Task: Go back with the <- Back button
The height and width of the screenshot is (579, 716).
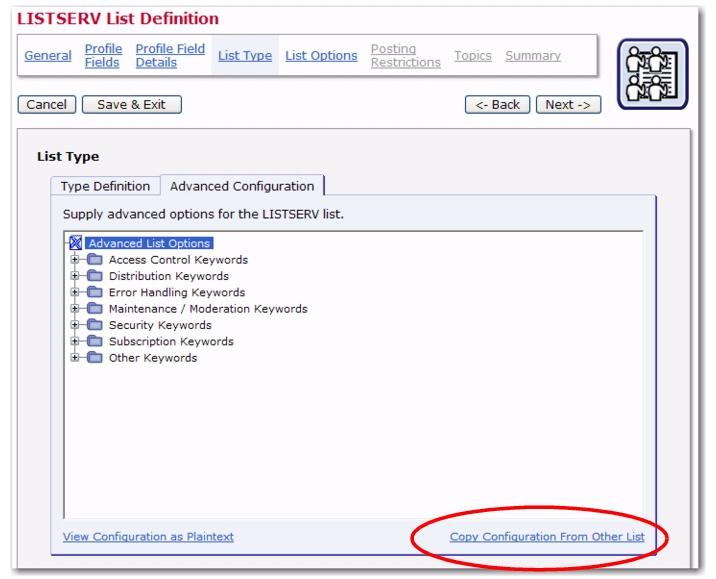Action: (x=497, y=105)
